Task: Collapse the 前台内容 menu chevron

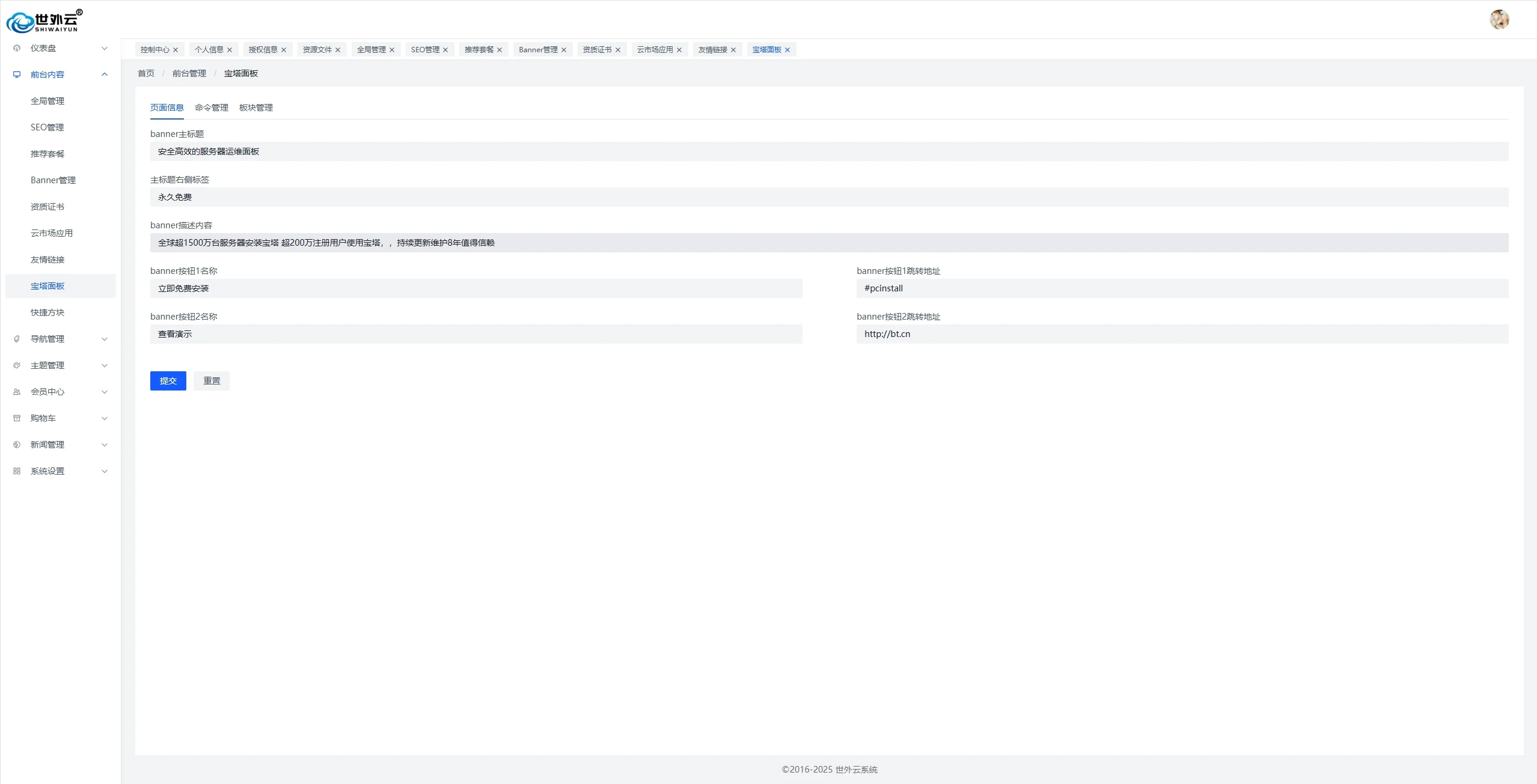Action: pyautogui.click(x=105, y=74)
